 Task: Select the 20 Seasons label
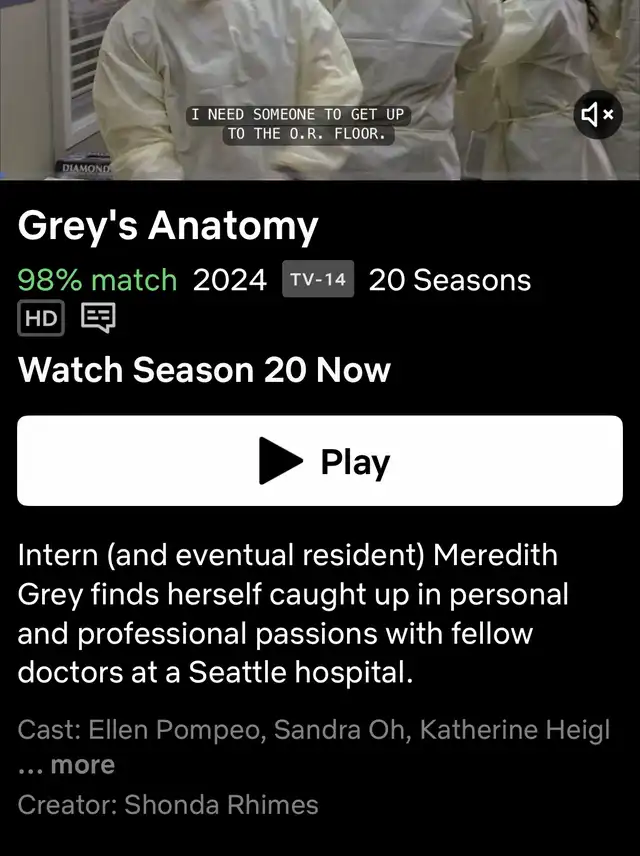click(449, 280)
